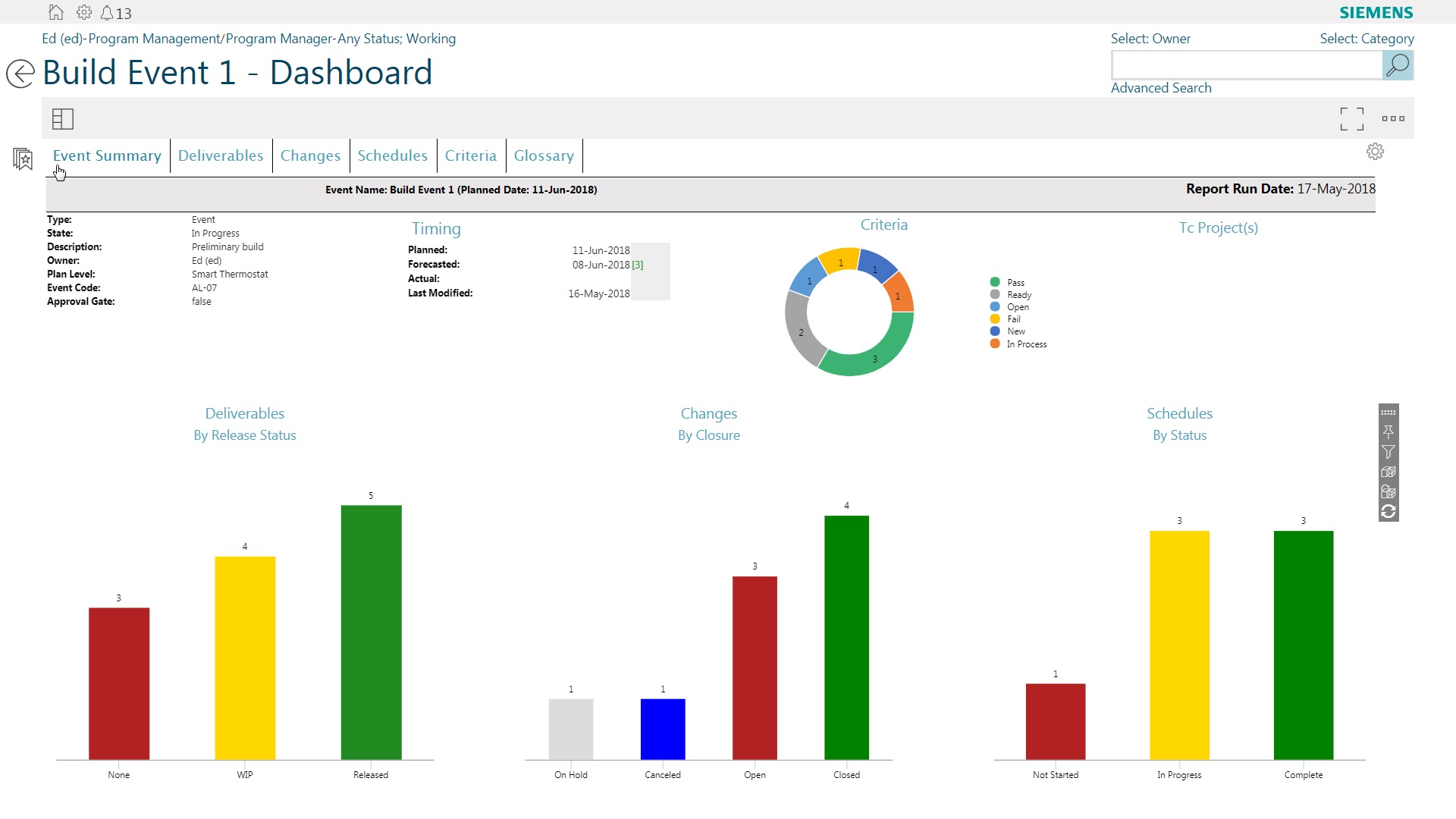Screen dimensions: 1456x819
Task: Open the Advanced Search link
Action: click(1160, 88)
